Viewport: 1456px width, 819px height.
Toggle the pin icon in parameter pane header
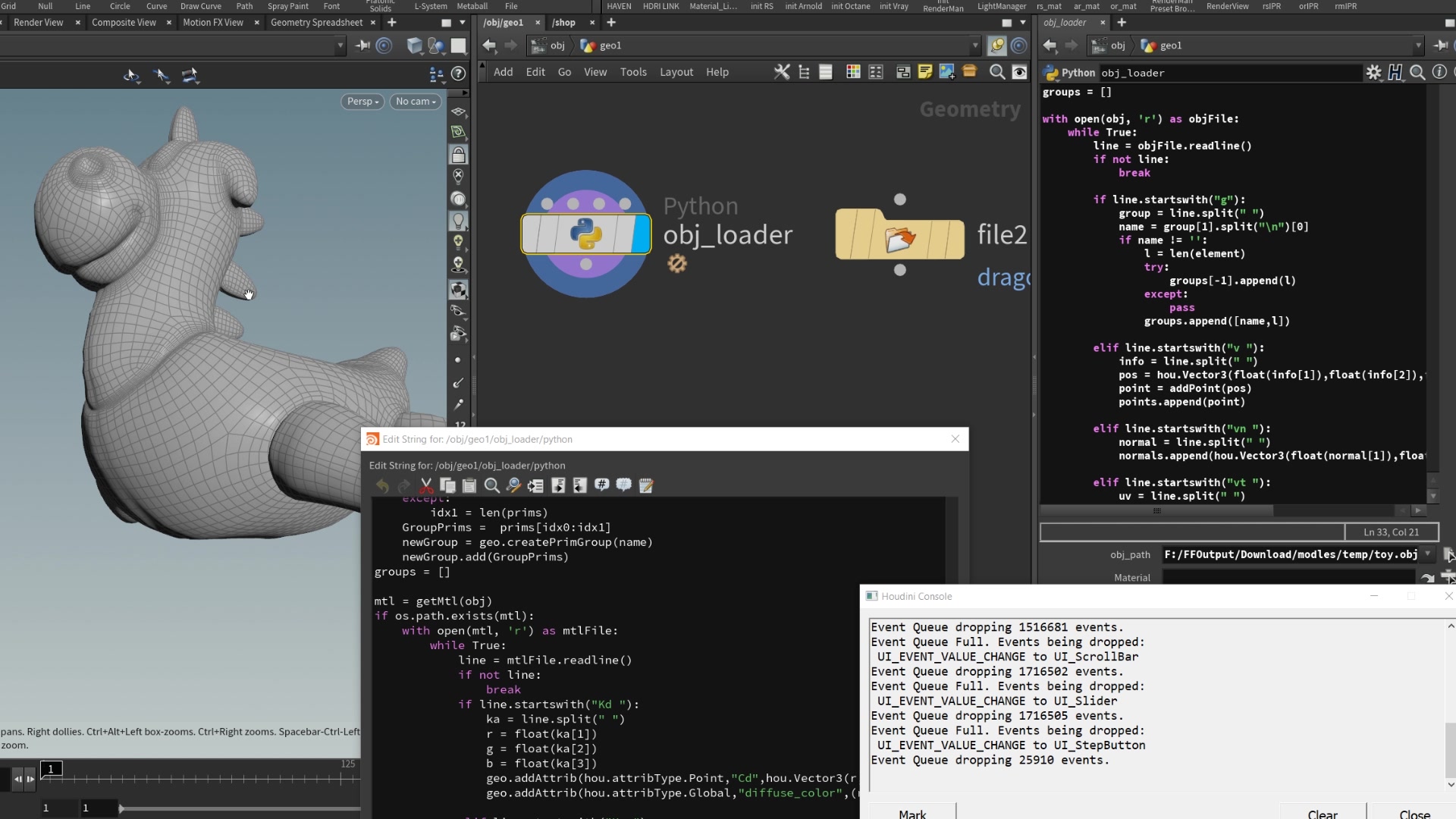click(x=1441, y=45)
